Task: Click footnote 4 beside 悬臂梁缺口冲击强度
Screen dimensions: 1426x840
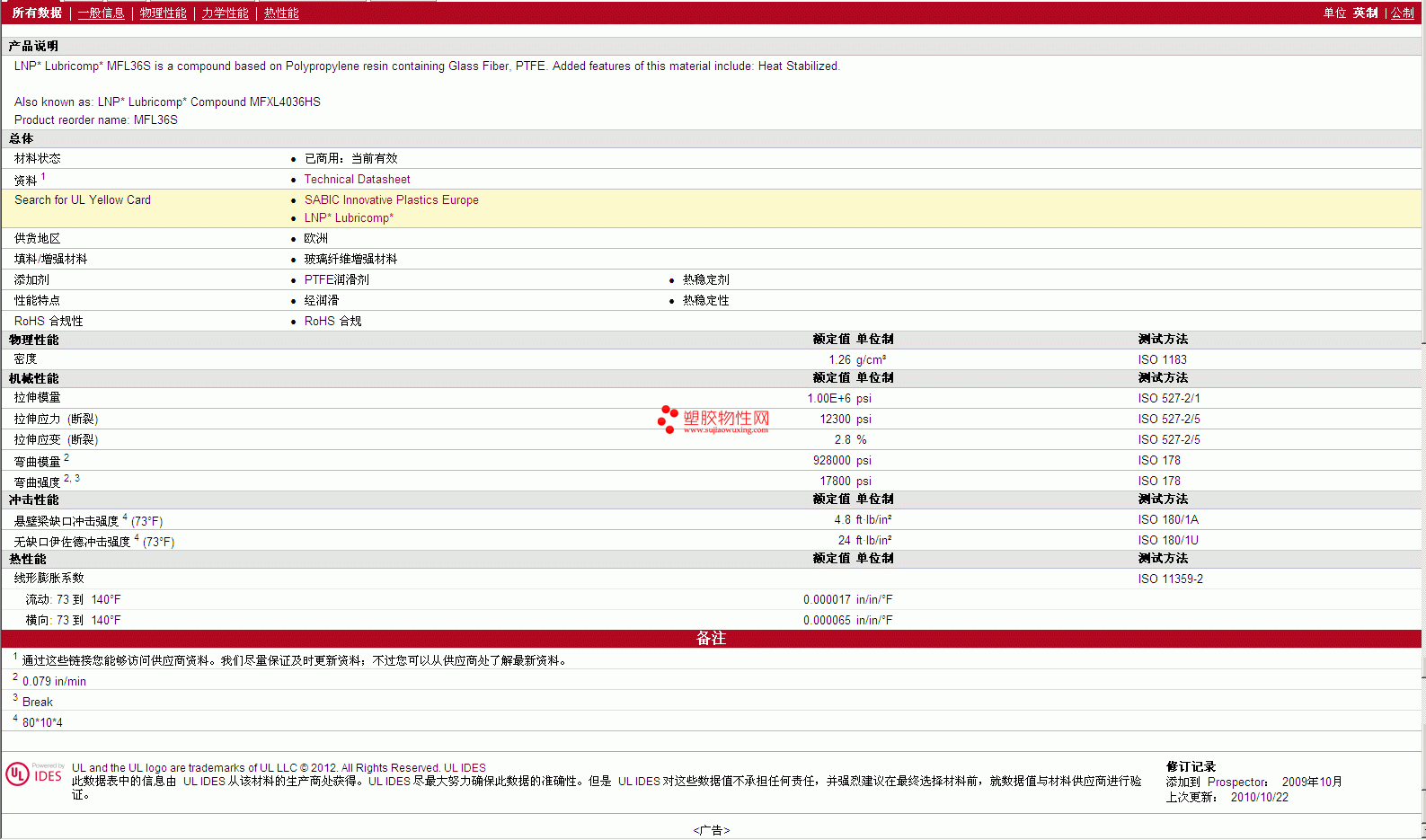Action: click(x=125, y=517)
